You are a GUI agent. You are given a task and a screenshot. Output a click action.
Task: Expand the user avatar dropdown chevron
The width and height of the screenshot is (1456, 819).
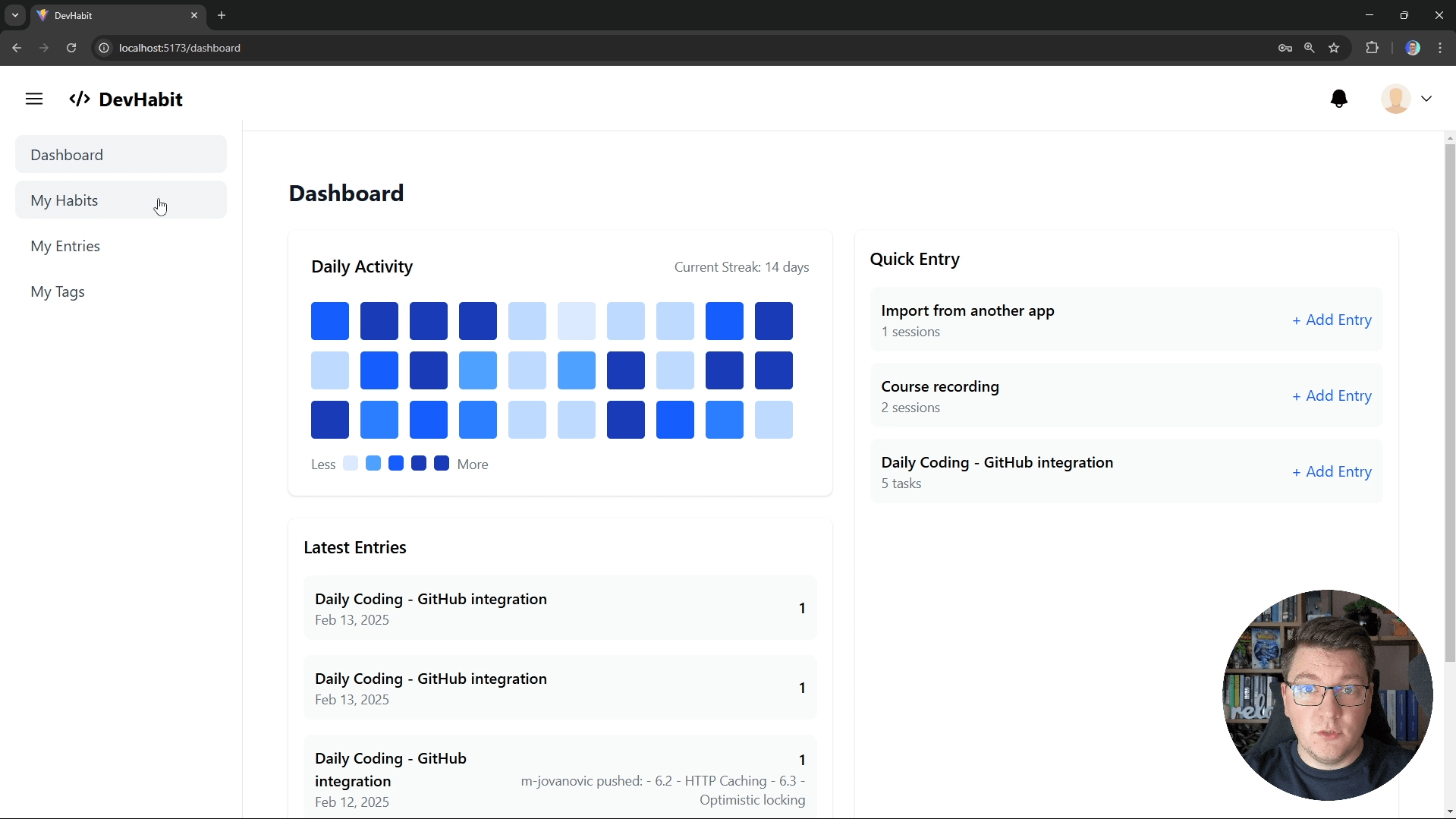[x=1426, y=99]
